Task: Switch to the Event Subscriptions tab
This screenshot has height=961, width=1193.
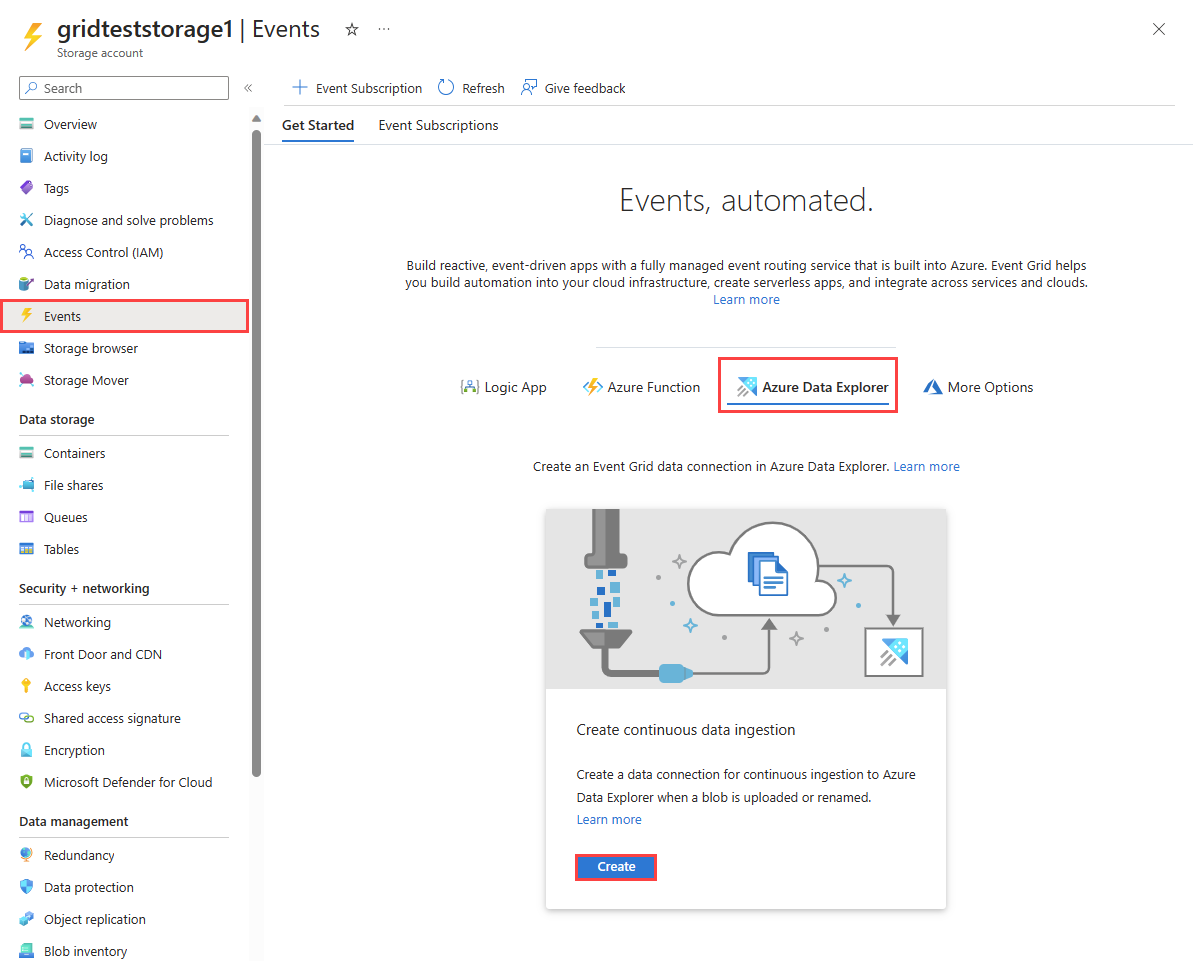Action: click(x=438, y=126)
